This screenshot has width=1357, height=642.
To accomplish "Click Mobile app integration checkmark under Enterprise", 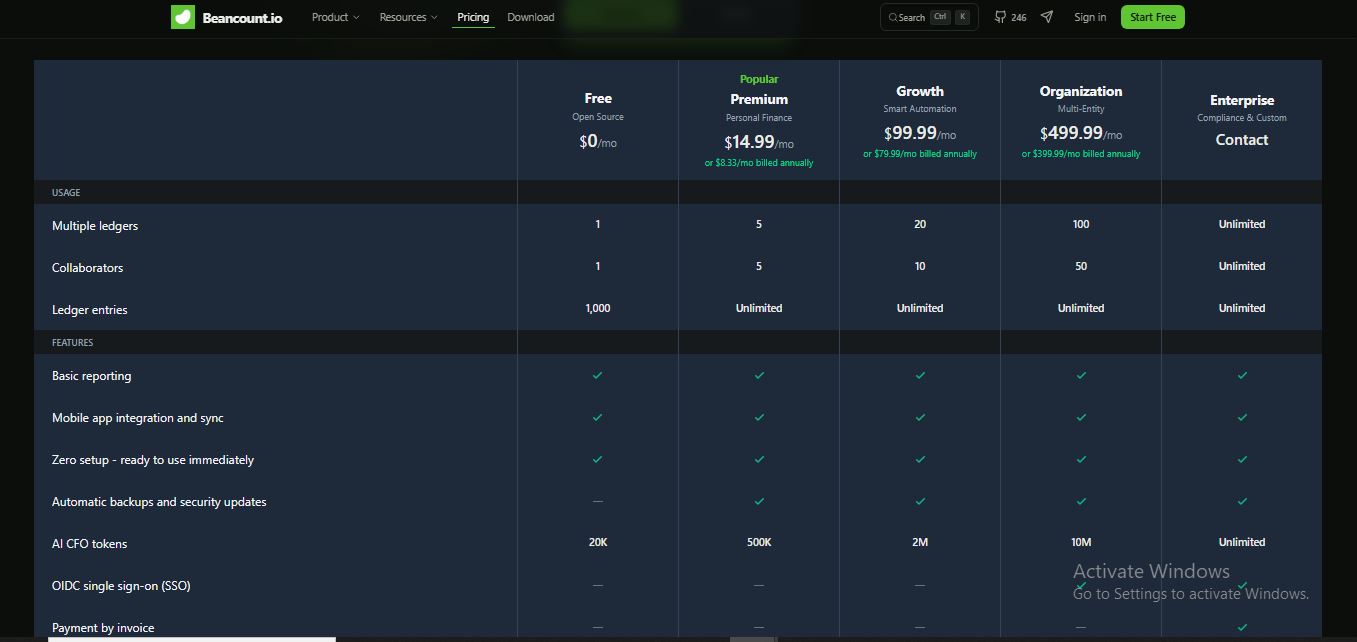I will [x=1242, y=418].
